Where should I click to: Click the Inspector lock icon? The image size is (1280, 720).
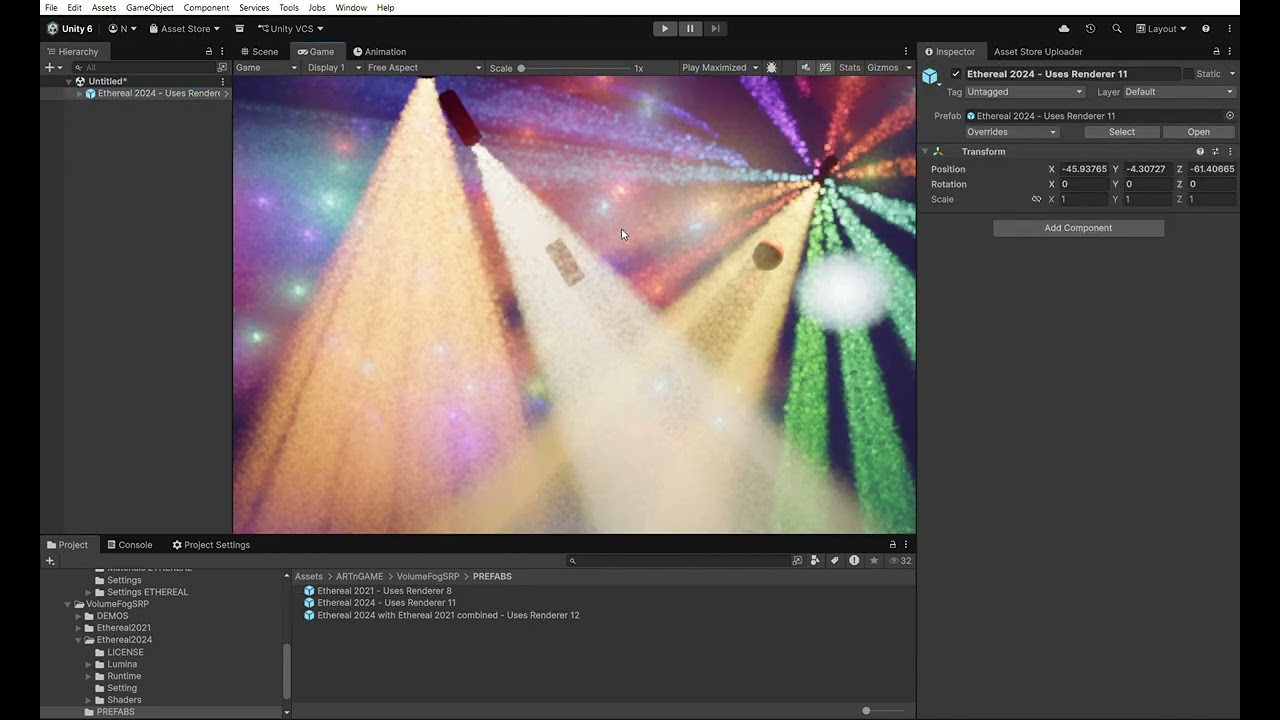click(1216, 52)
